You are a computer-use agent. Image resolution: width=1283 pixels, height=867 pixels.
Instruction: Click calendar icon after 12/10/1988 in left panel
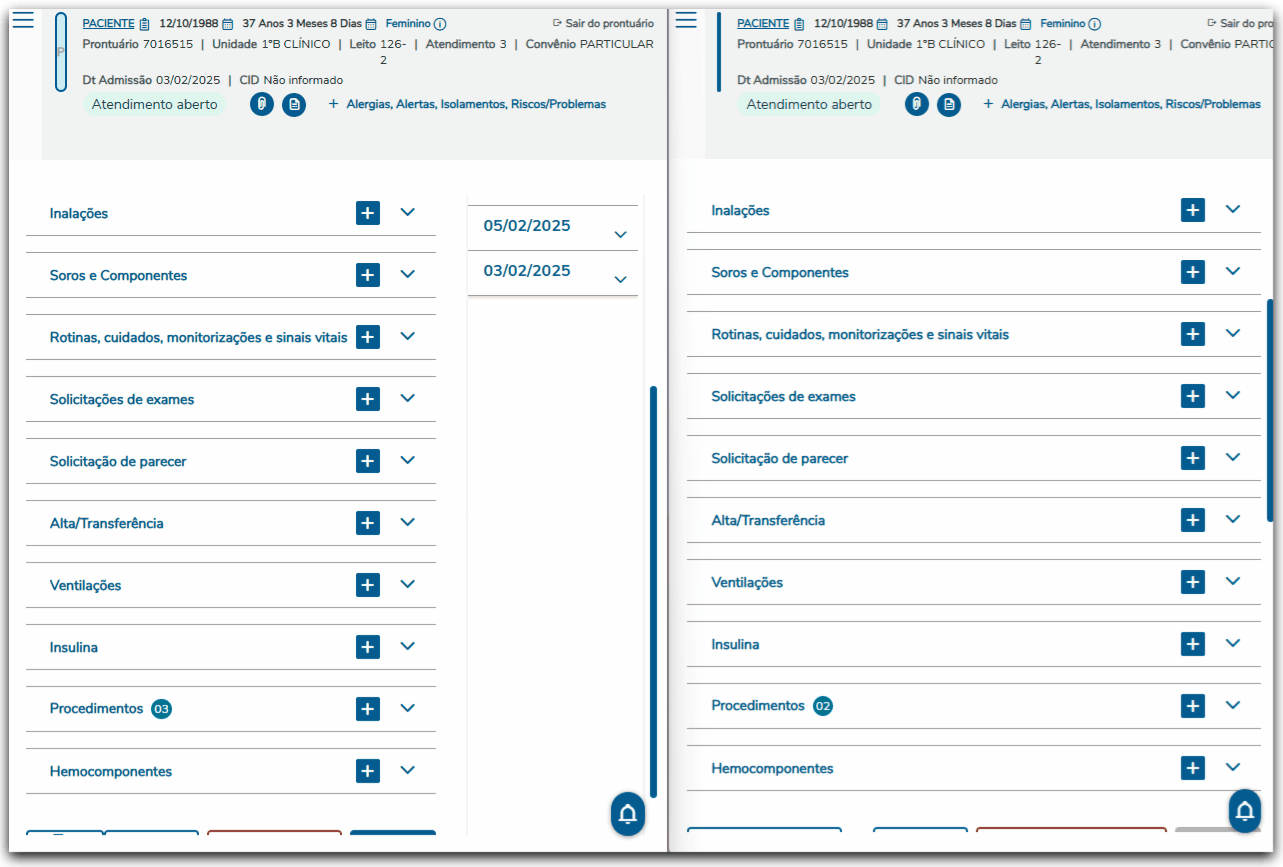tap(228, 24)
